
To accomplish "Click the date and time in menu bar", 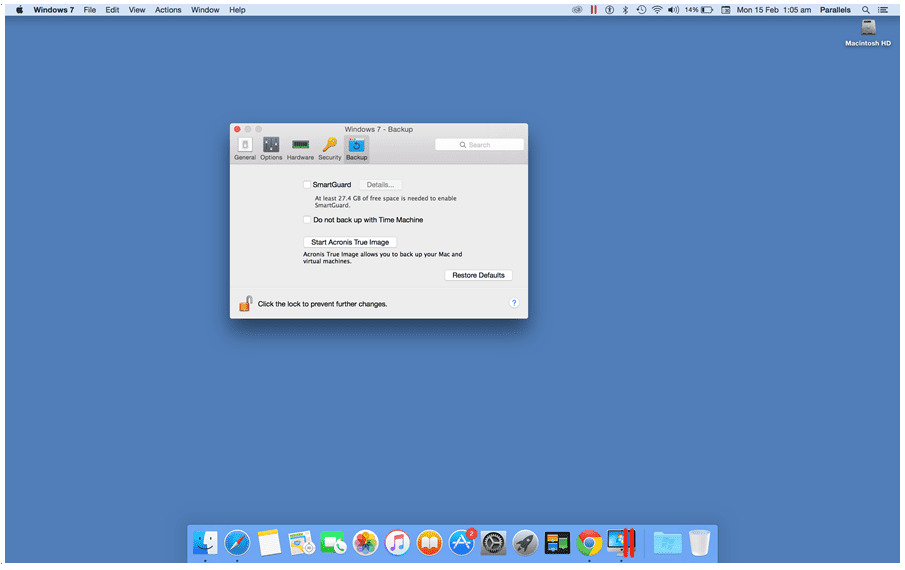I will [773, 10].
